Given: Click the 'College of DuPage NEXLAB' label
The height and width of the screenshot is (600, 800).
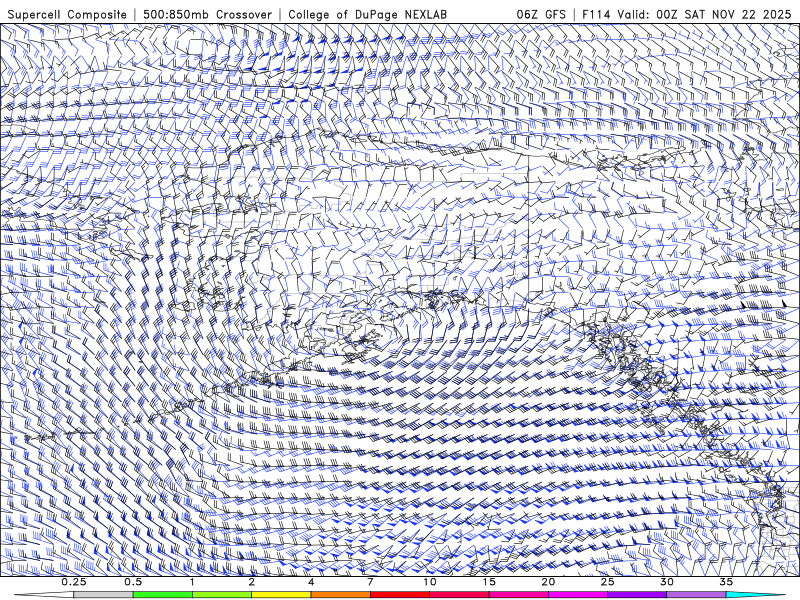Looking at the screenshot, I should pos(367,15).
